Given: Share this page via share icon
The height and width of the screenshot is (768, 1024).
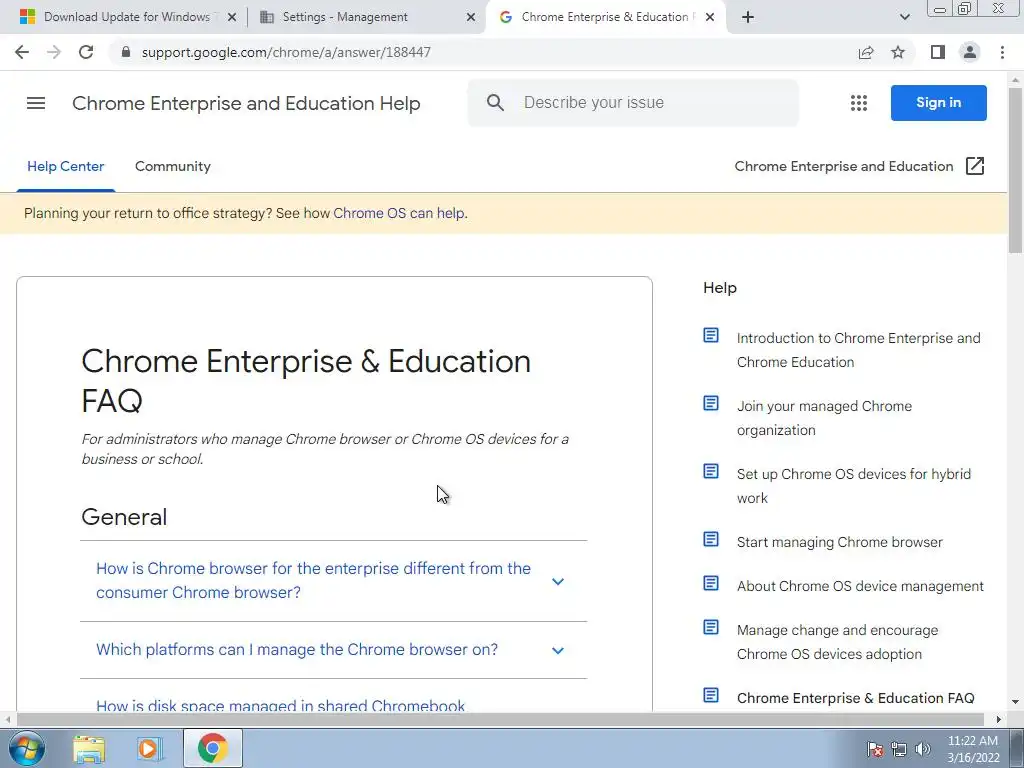Looking at the screenshot, I should [866, 52].
